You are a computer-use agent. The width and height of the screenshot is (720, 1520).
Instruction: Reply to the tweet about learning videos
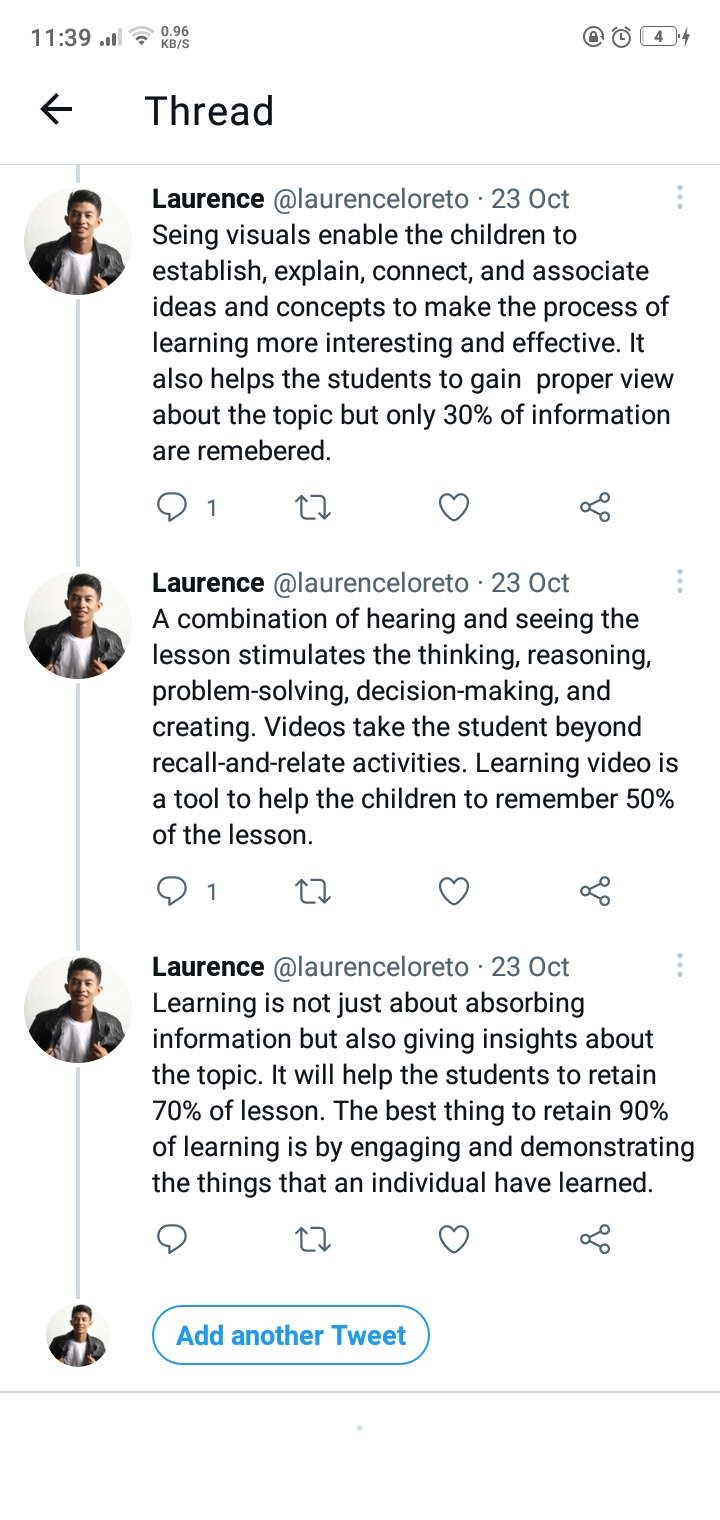point(173,891)
